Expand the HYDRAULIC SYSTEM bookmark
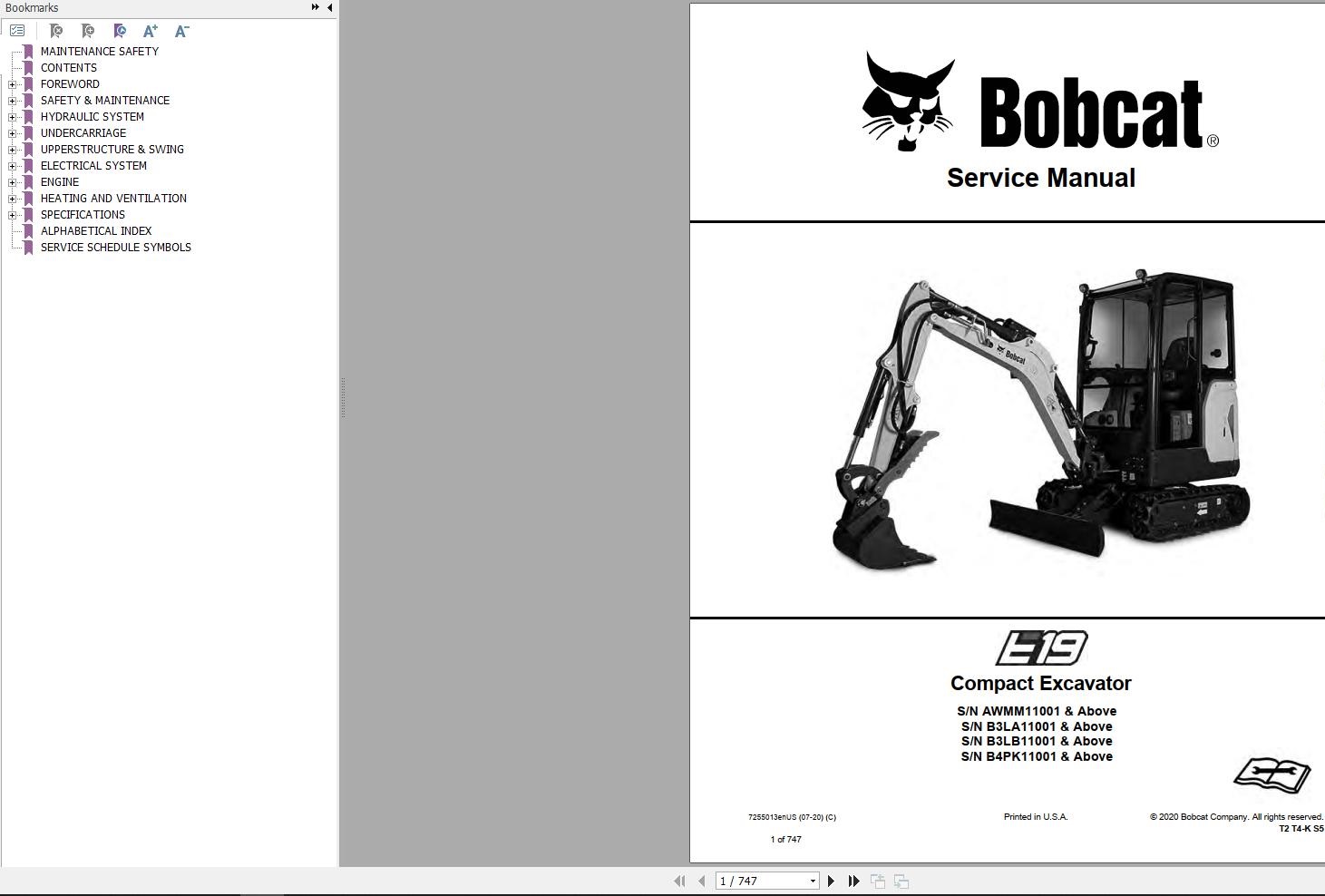Screen dimensions: 1325x896 click(12, 117)
